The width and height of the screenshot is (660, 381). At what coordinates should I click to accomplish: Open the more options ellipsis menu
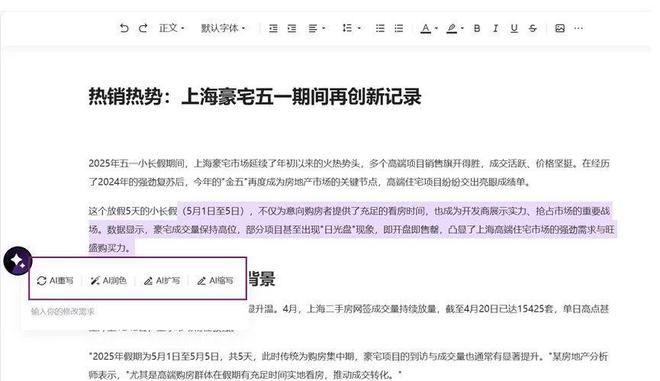(x=579, y=28)
